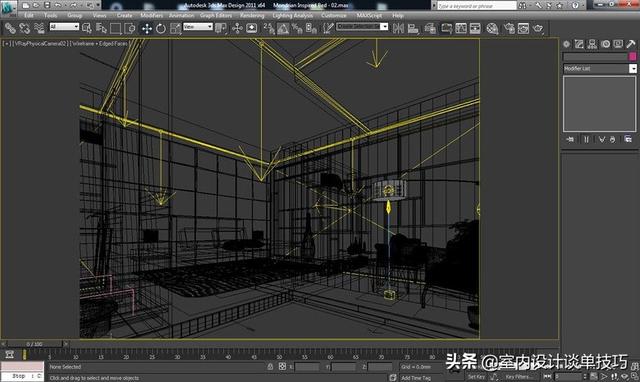The height and width of the screenshot is (382, 640).
Task: Click the Render Production teapot icon
Action: point(538,28)
